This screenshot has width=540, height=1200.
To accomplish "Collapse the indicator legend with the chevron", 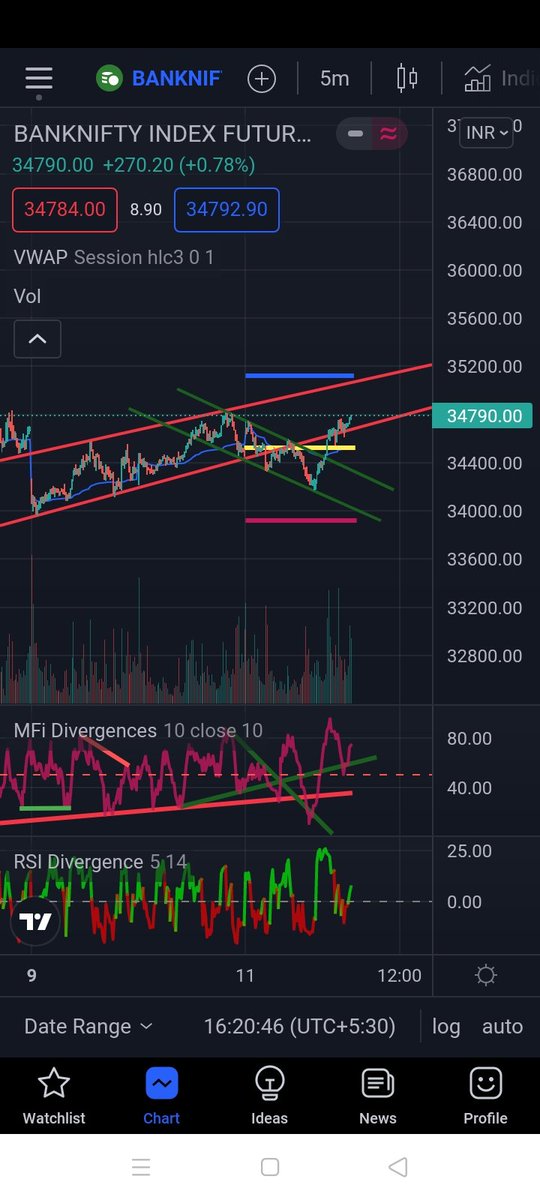I will [37, 339].
